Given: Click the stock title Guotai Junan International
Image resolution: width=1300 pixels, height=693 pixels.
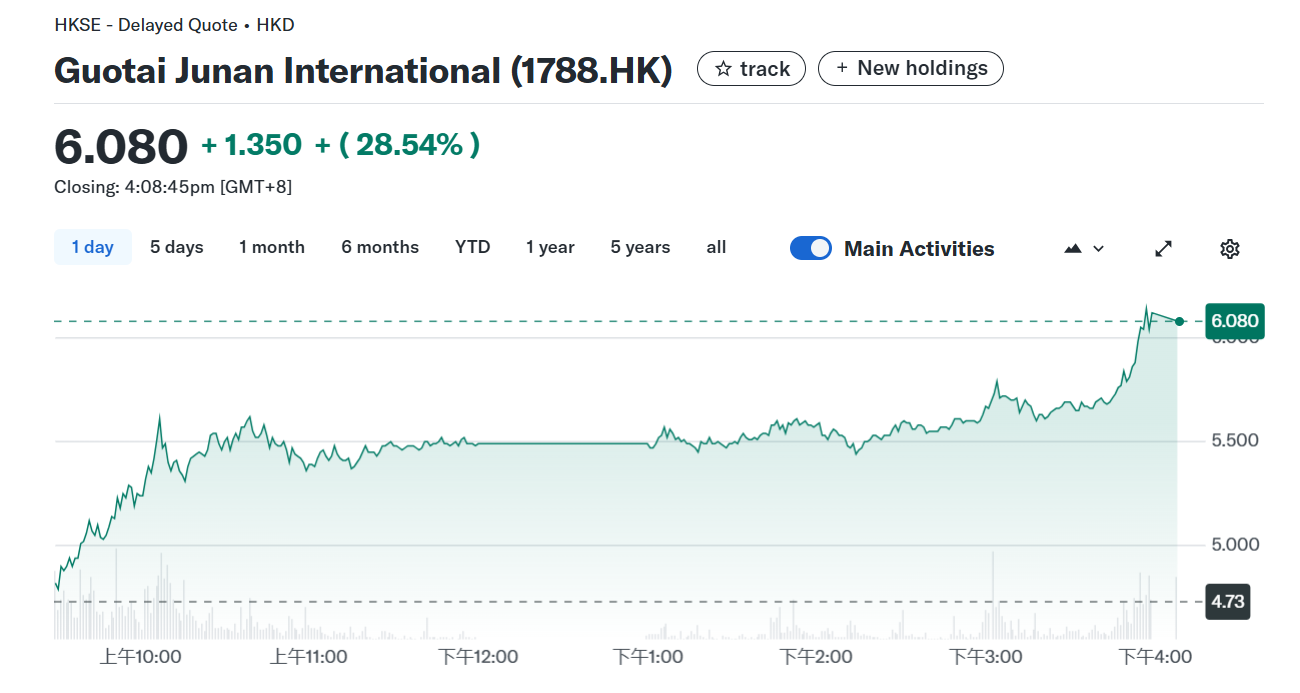Looking at the screenshot, I should point(363,70).
